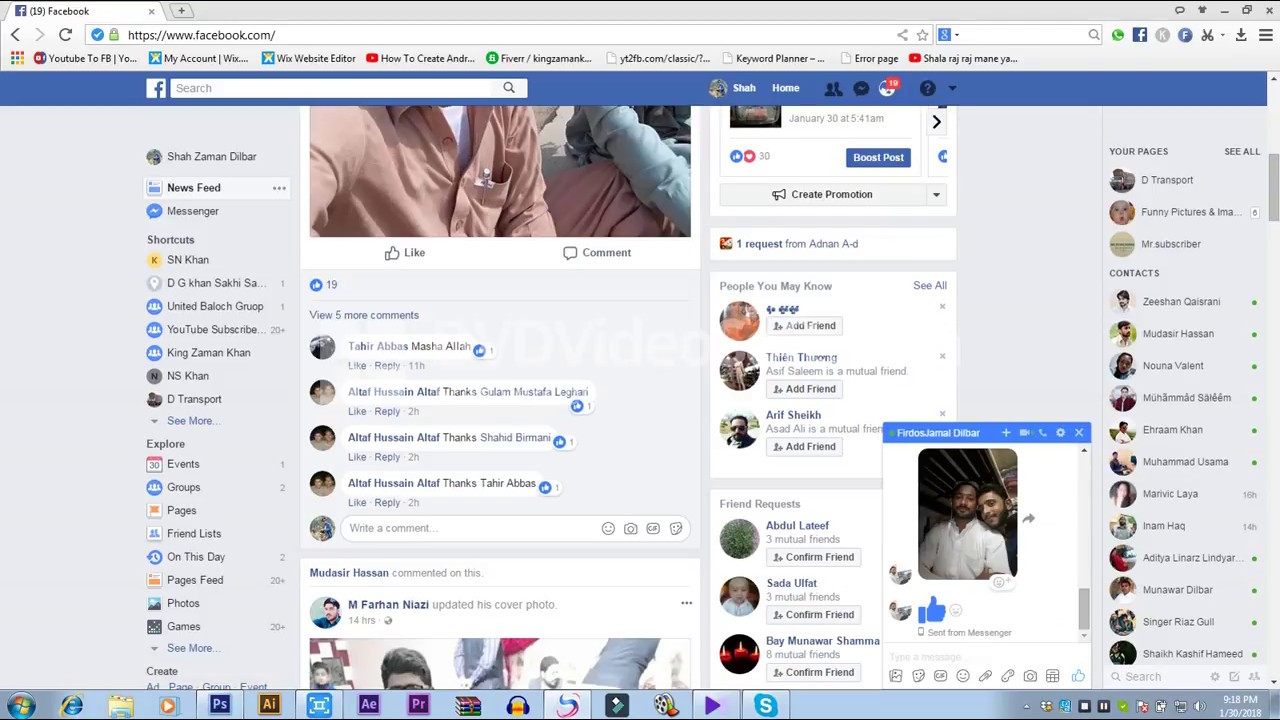Open shared photo thumbnail in chat
The width and height of the screenshot is (1280, 720).
(967, 514)
